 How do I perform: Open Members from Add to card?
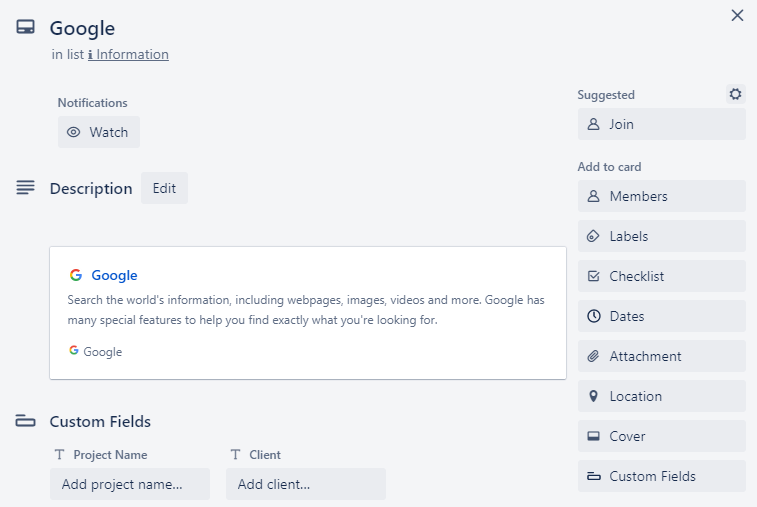[661, 196]
